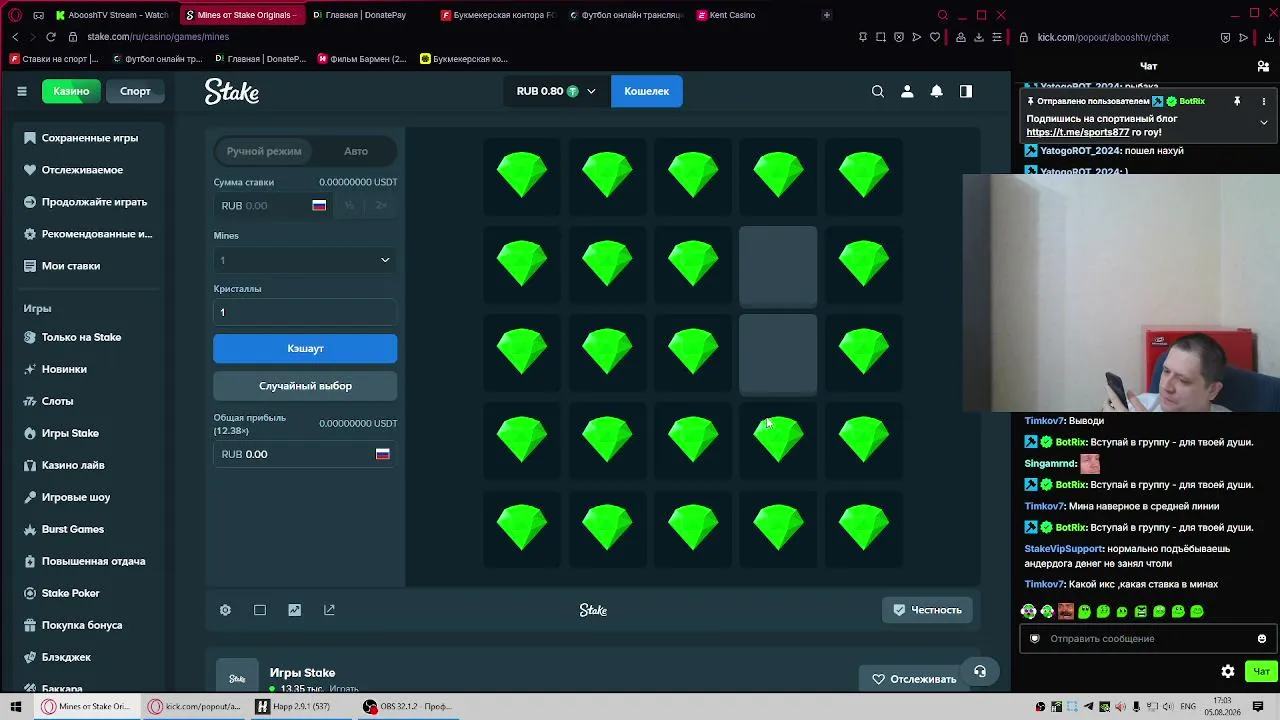1280x720 pixels.
Task: Unpin the pinned BotRix message
Action: pos(1237,101)
